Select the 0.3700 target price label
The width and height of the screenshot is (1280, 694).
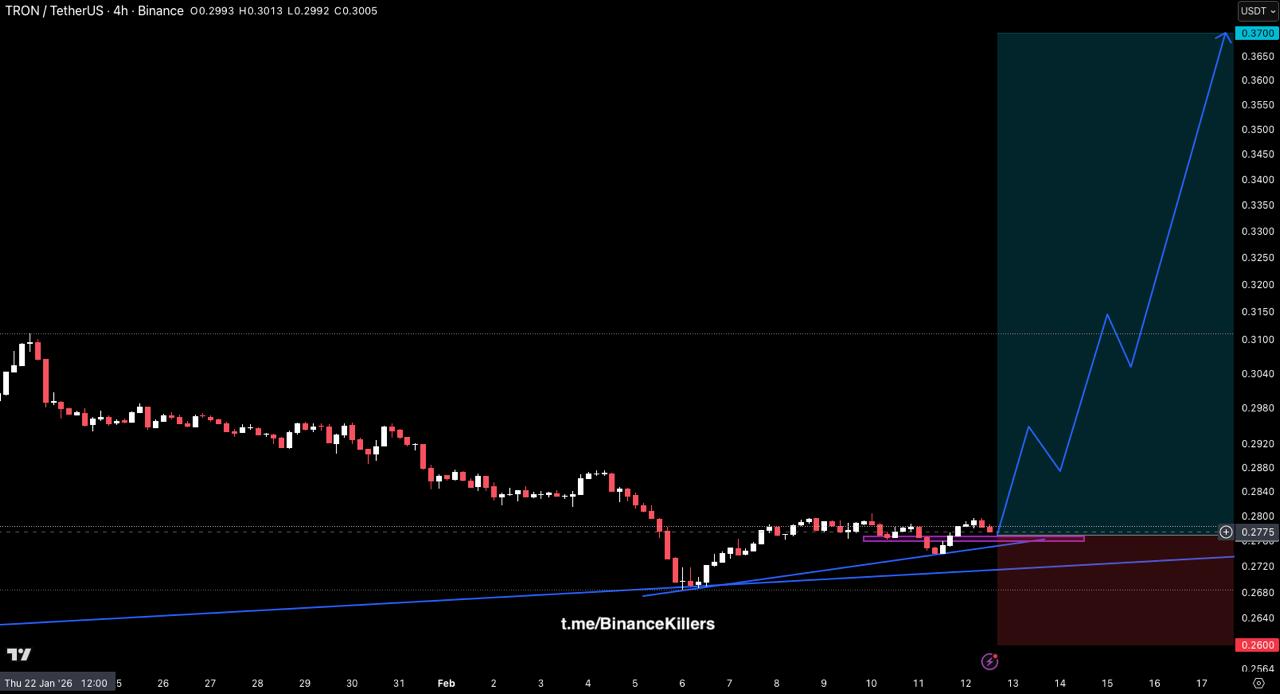coord(1257,33)
